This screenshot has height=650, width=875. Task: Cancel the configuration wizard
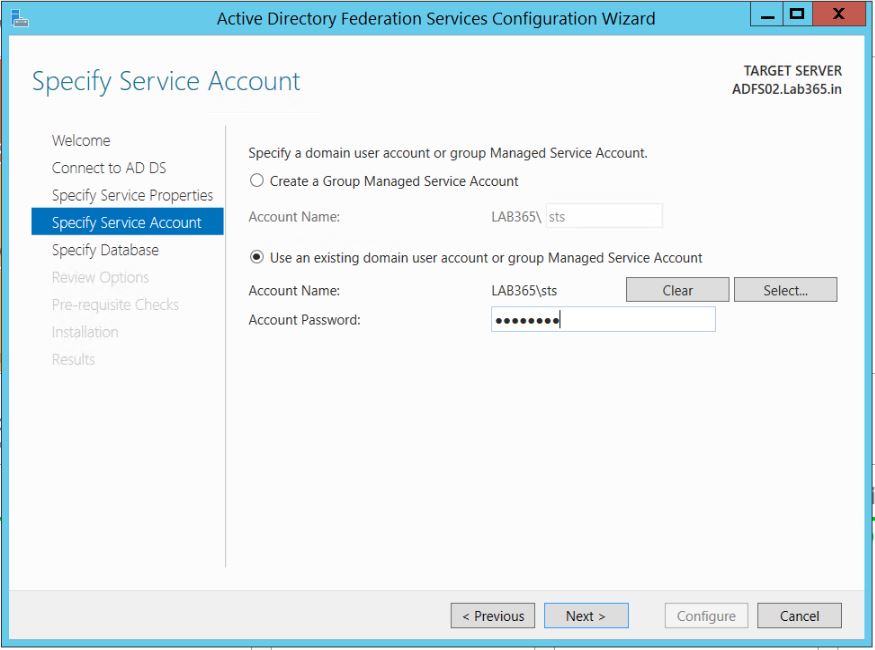coord(799,616)
